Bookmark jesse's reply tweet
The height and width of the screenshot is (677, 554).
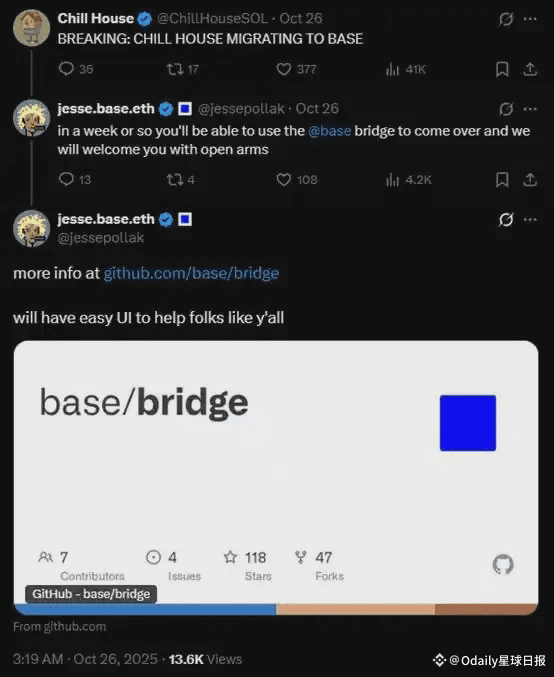click(x=502, y=180)
